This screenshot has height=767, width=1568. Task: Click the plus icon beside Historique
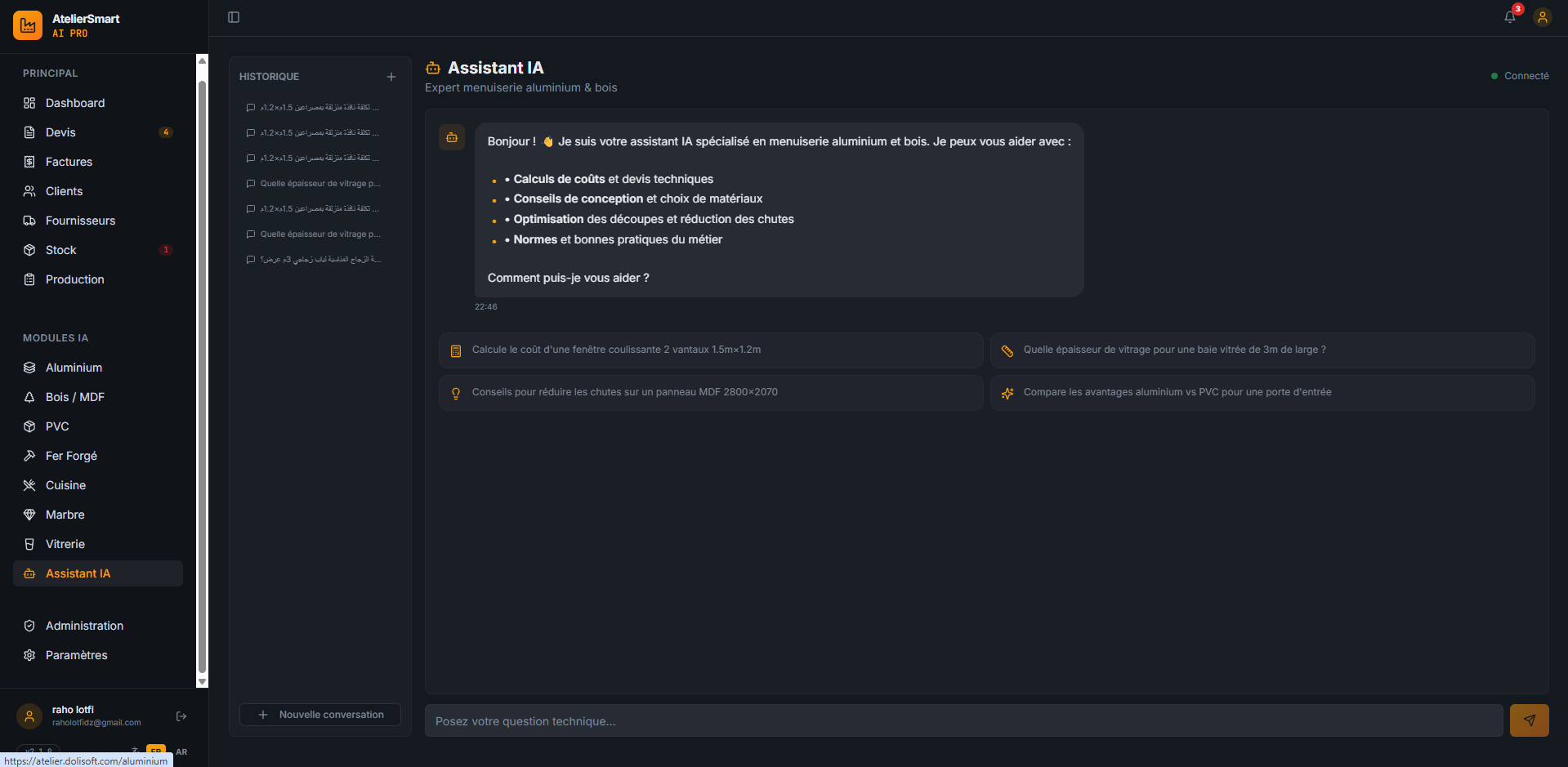point(391,77)
